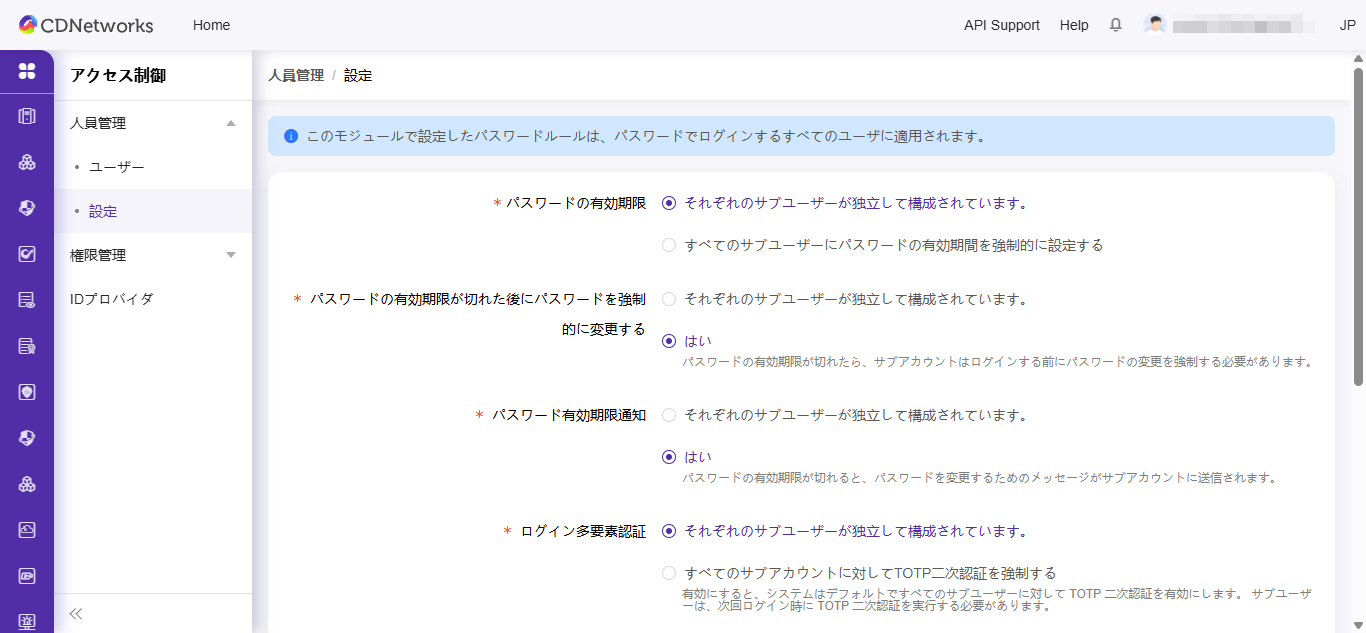Screen dimensions: 1366x633
Task: Open the notification bell icon
Action: click(1116, 25)
